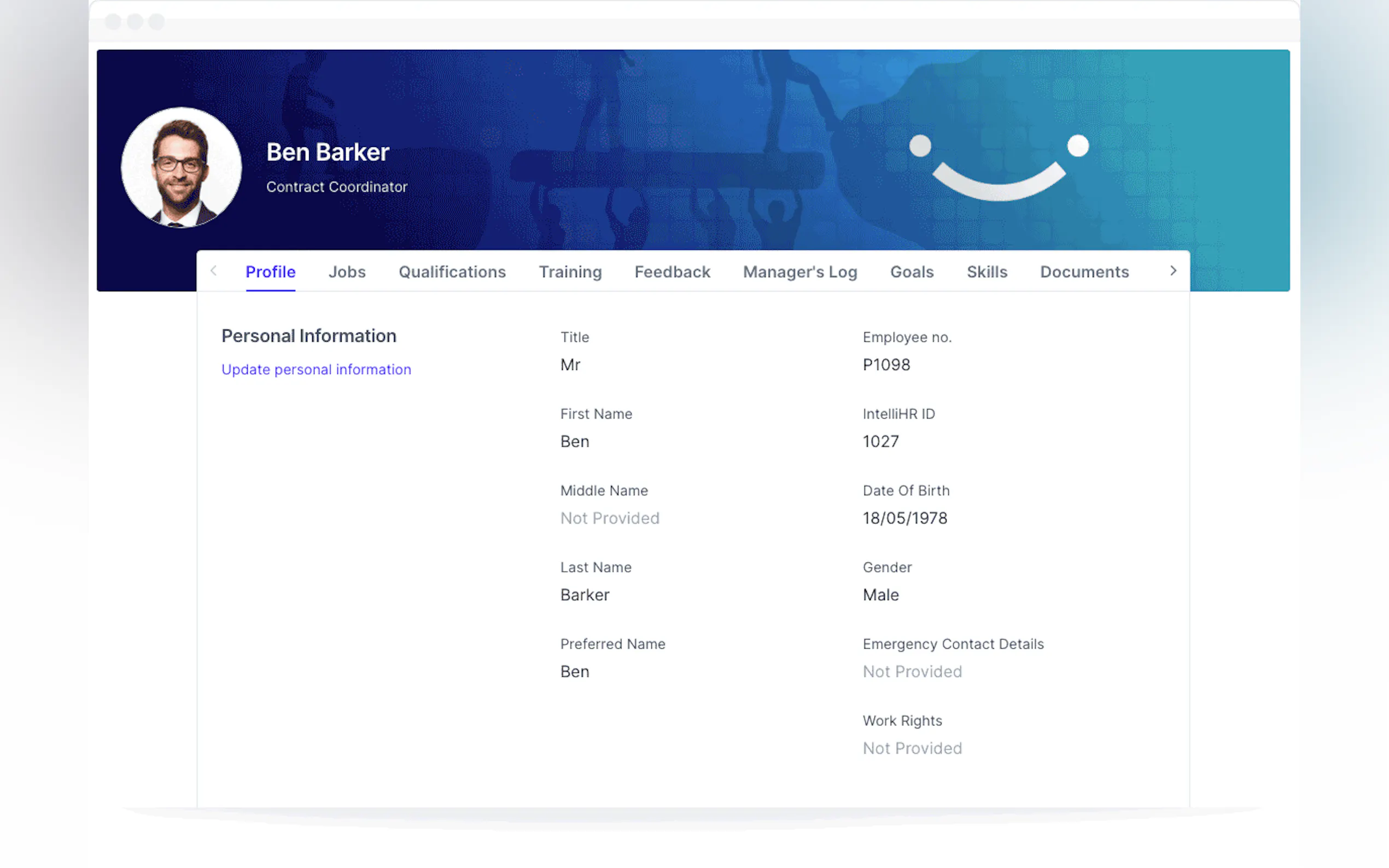Screen dimensions: 1389x868
Task: Click Ben Barker's profile photo
Action: pos(182,167)
